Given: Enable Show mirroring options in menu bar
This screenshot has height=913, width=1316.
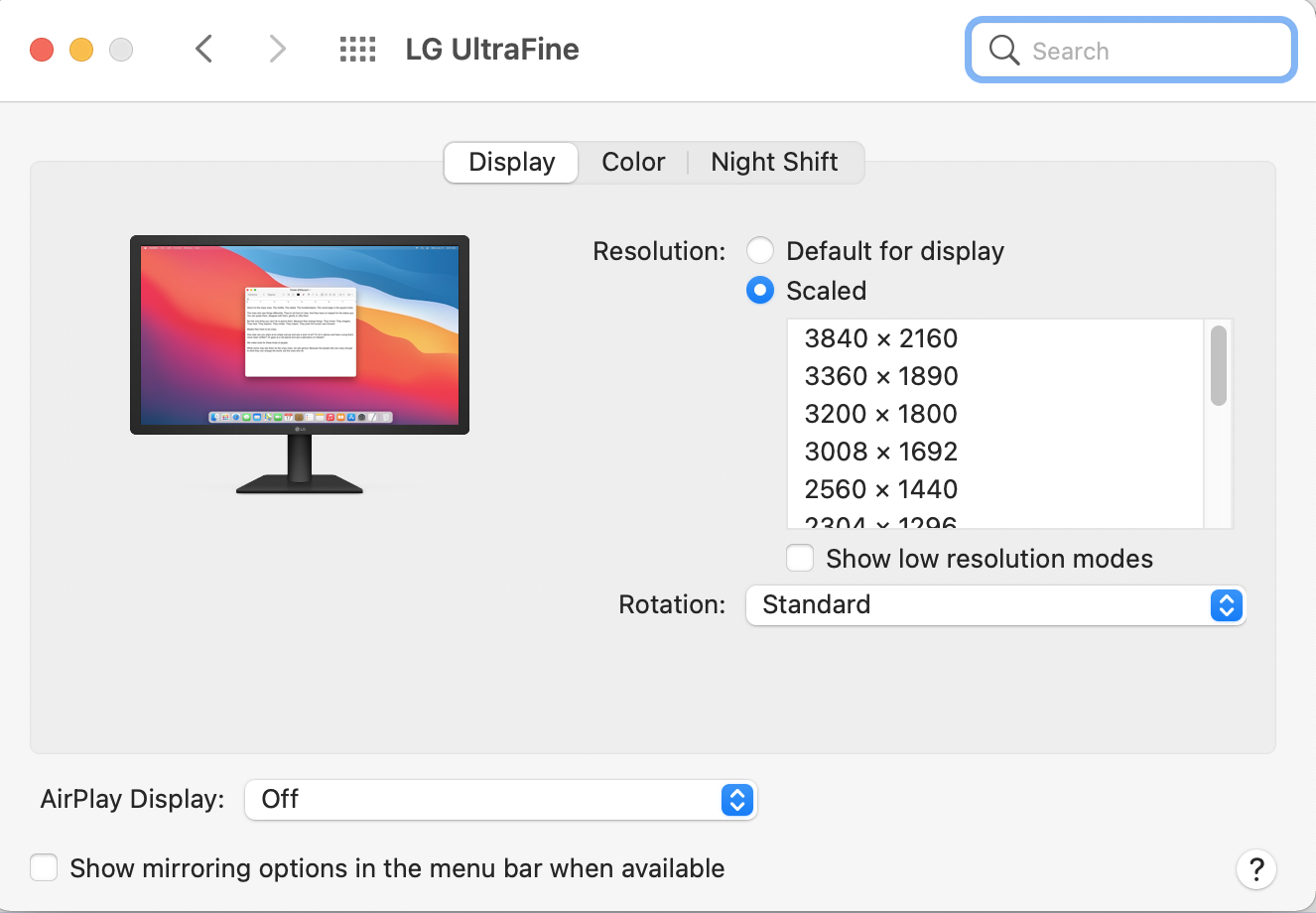Looking at the screenshot, I should tap(44, 868).
